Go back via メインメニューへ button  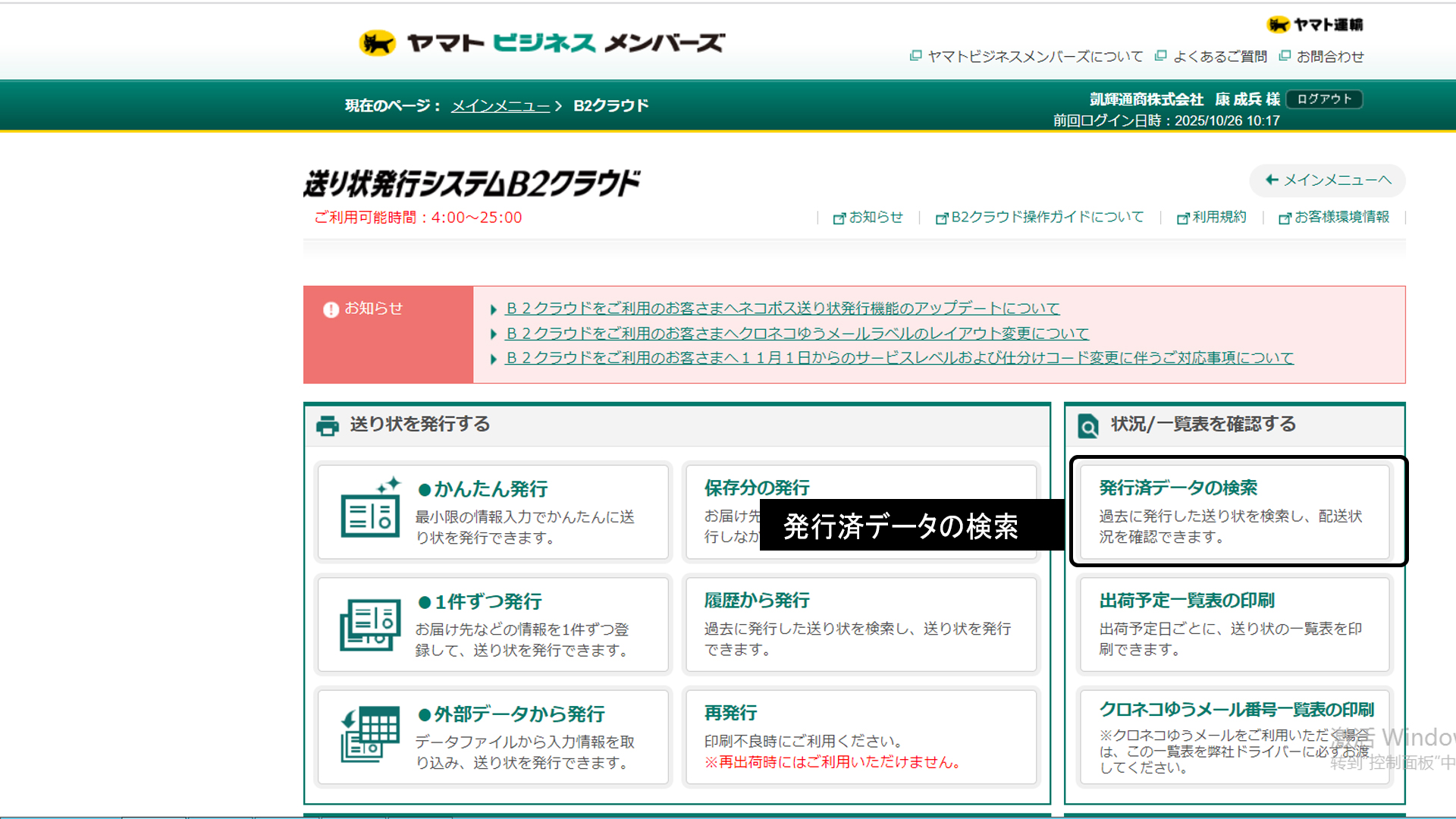[x=1328, y=180]
